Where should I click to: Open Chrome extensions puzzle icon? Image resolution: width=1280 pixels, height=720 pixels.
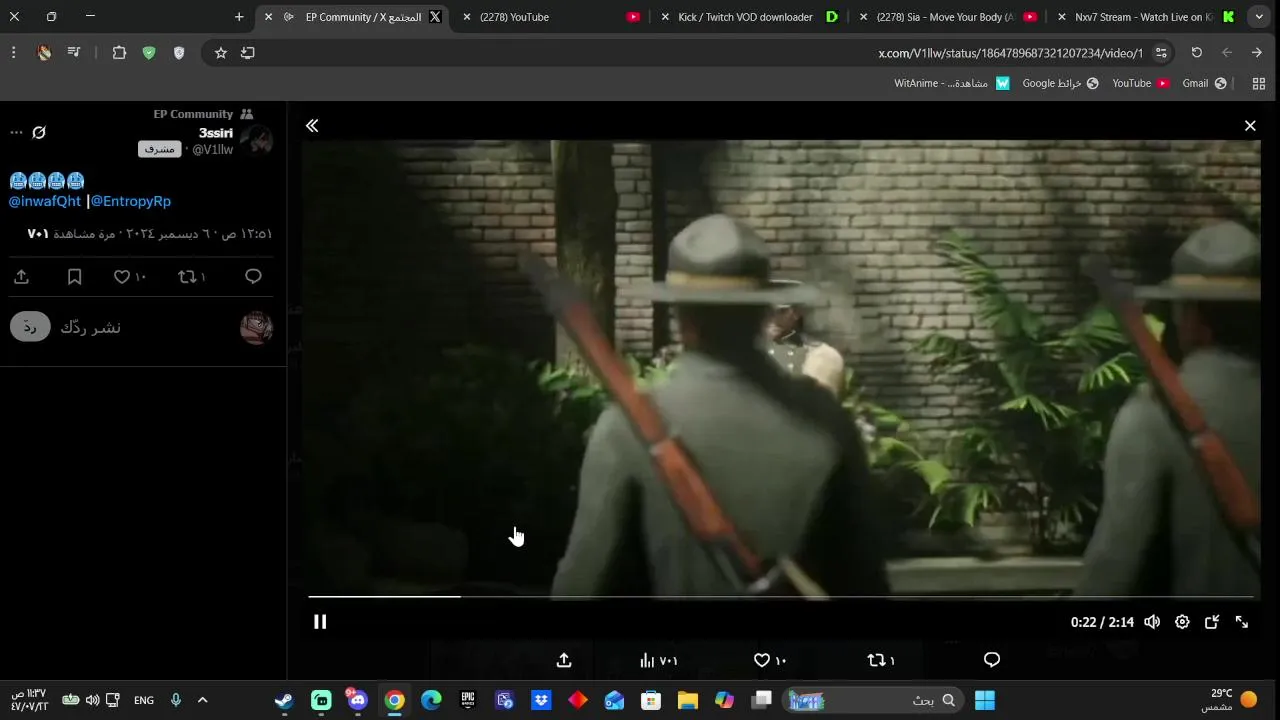coord(119,53)
